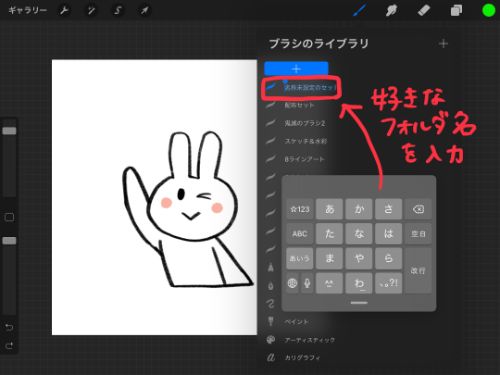
Task: Adjust the brush opacity sidebar slider
Action: tap(9, 240)
